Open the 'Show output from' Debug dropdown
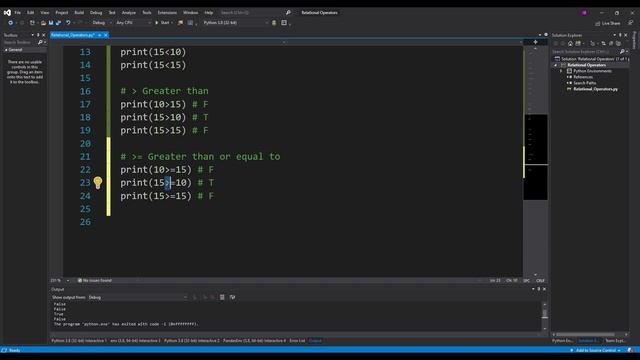This screenshot has width=640, height=360. [138, 298]
